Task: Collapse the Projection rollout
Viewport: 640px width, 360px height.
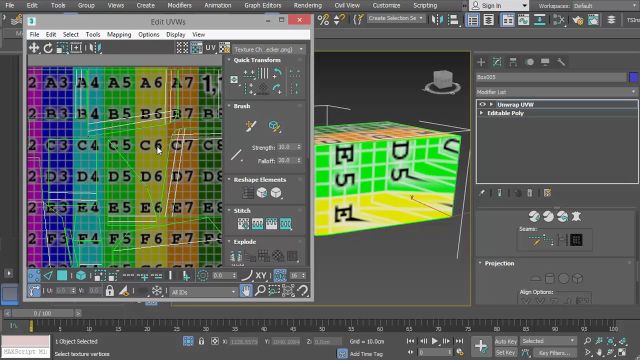Action: point(499,263)
